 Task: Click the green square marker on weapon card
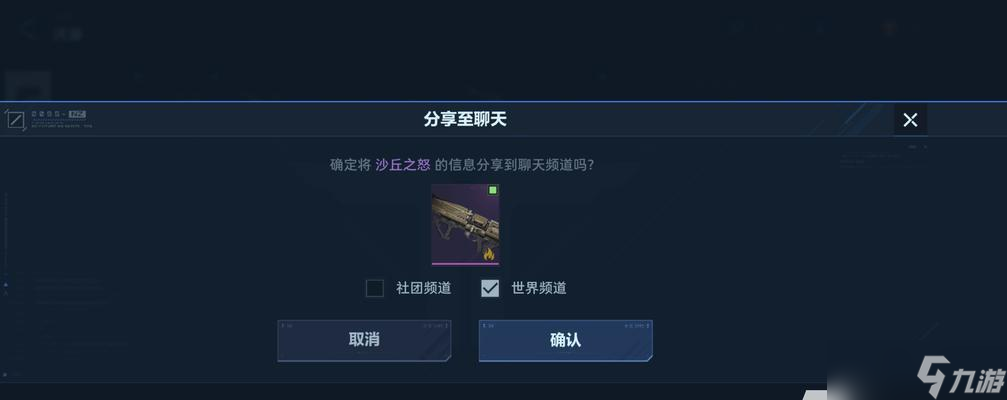[x=493, y=190]
